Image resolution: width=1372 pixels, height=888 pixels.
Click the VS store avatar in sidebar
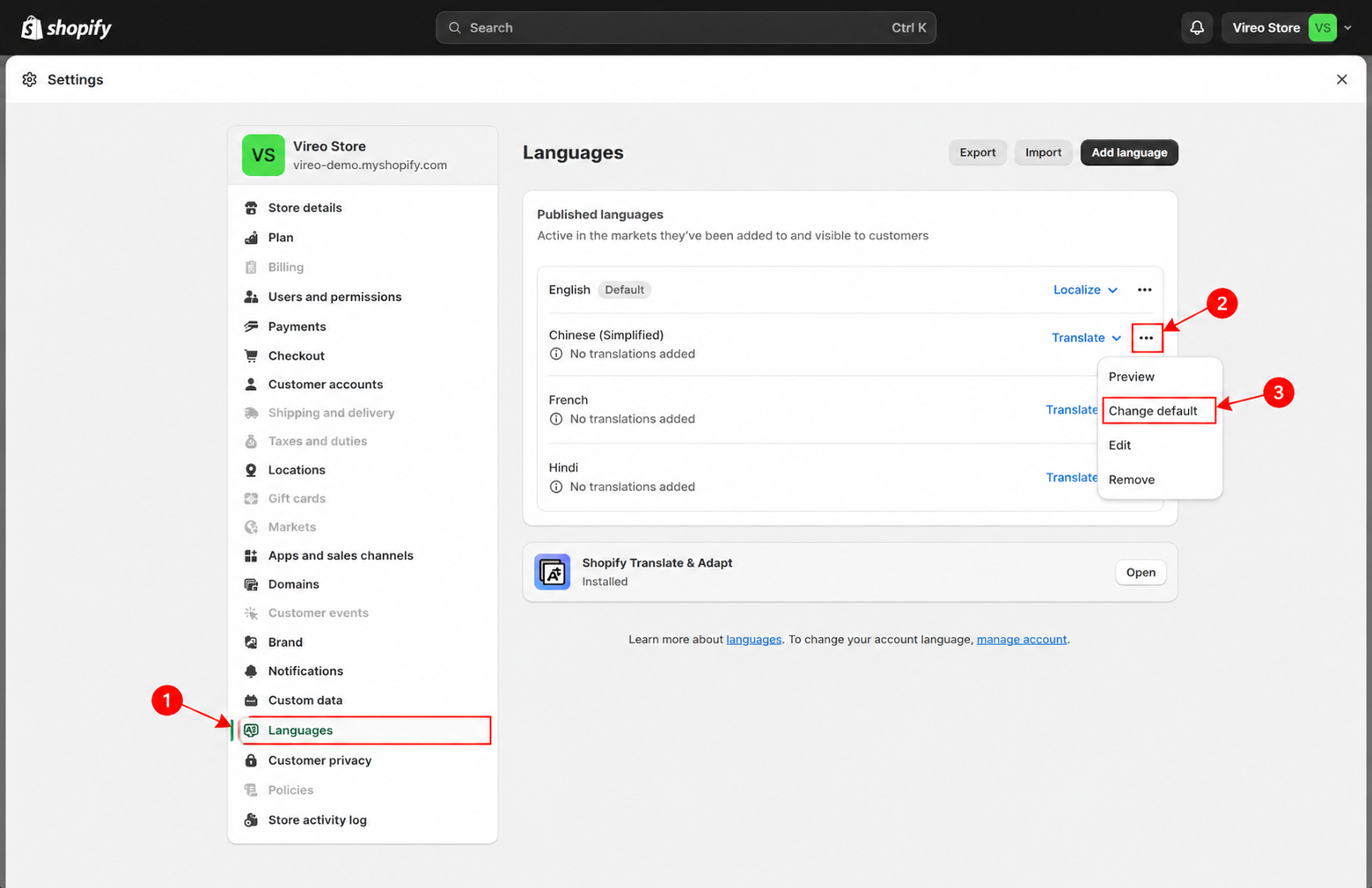click(263, 155)
